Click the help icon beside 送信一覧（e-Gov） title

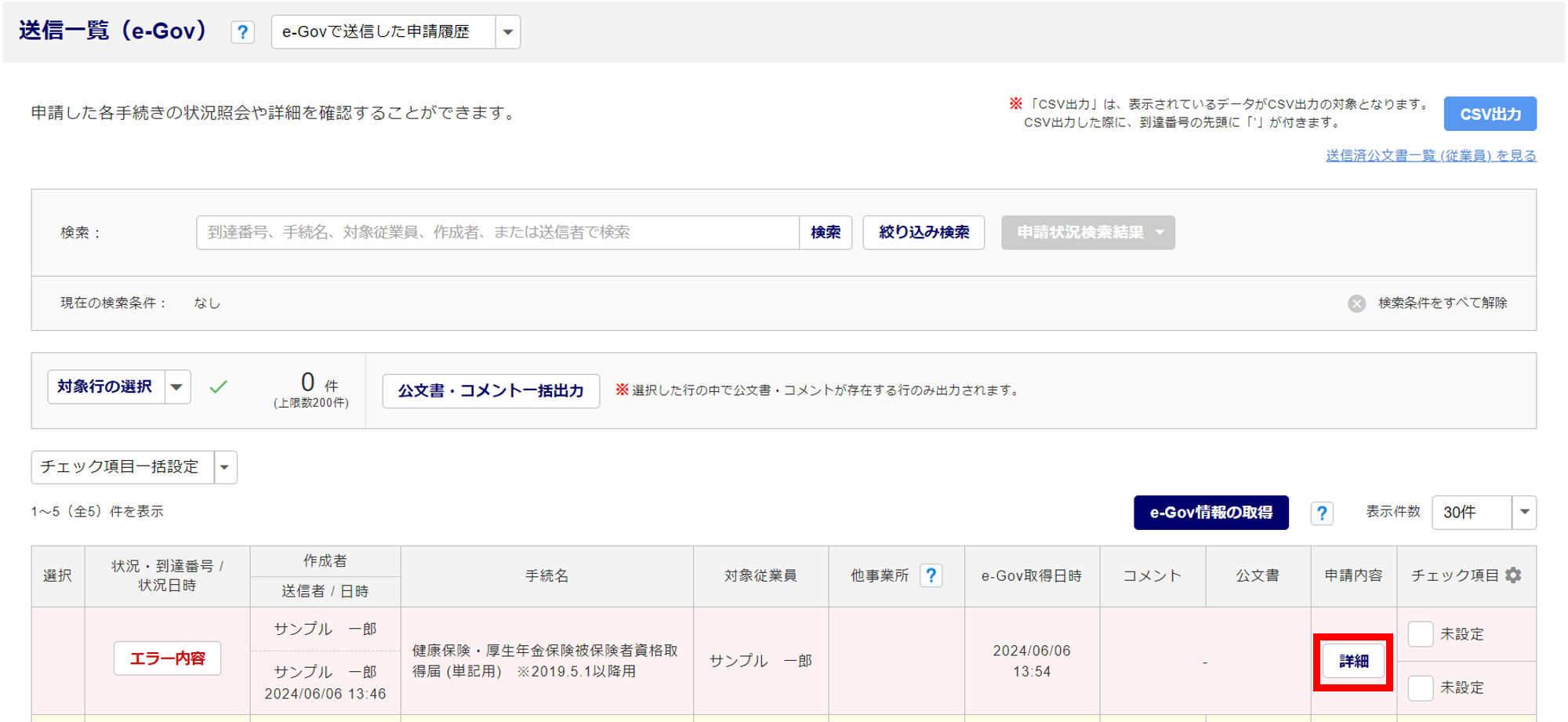point(242,32)
